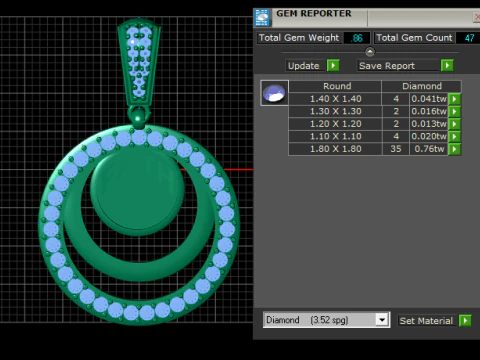Click the 0.016tw weight cell
Image resolution: width=480 pixels, height=360 pixels.
click(x=429, y=111)
